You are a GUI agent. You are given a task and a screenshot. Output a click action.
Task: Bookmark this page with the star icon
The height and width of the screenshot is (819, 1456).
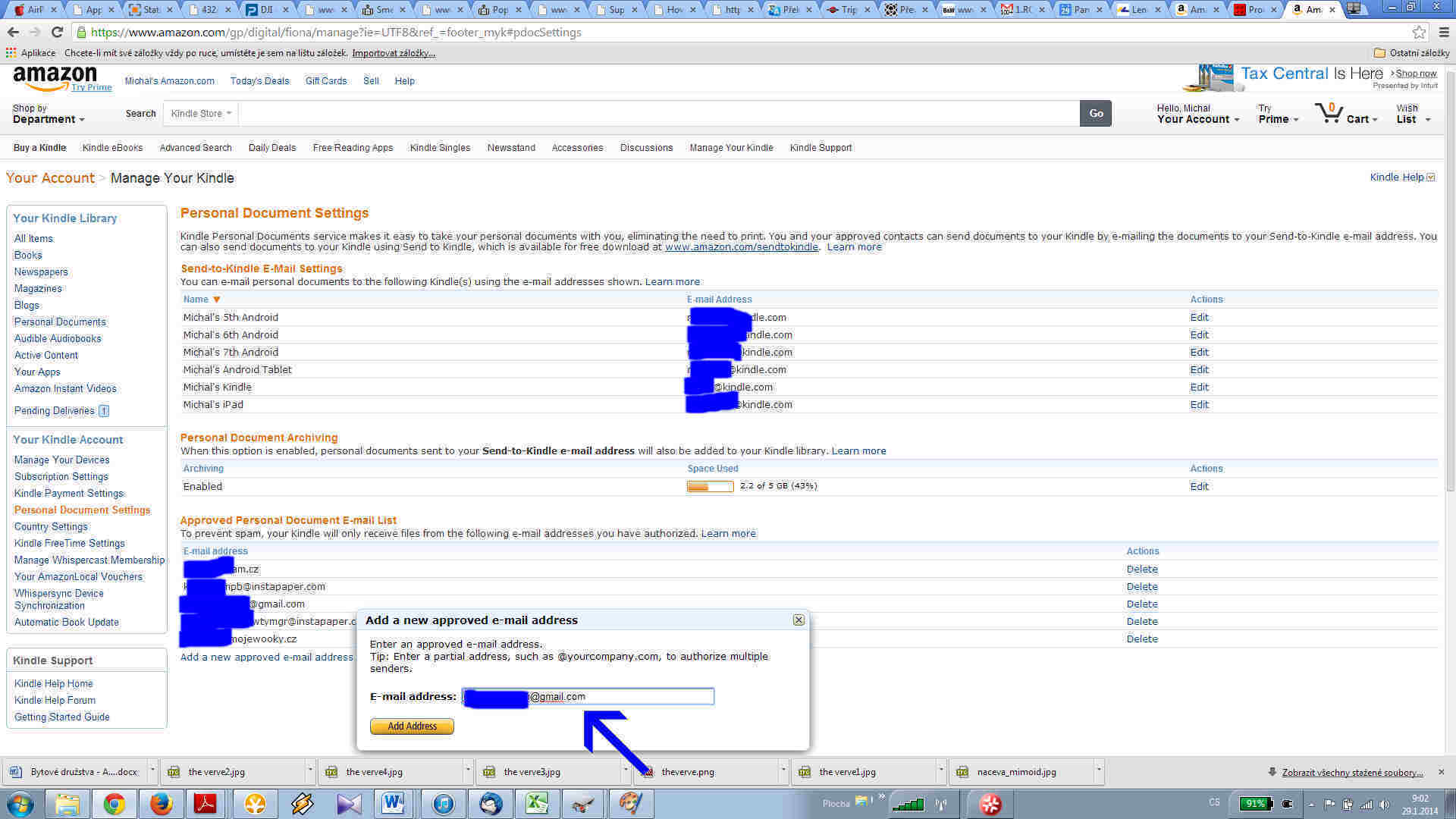(1419, 33)
